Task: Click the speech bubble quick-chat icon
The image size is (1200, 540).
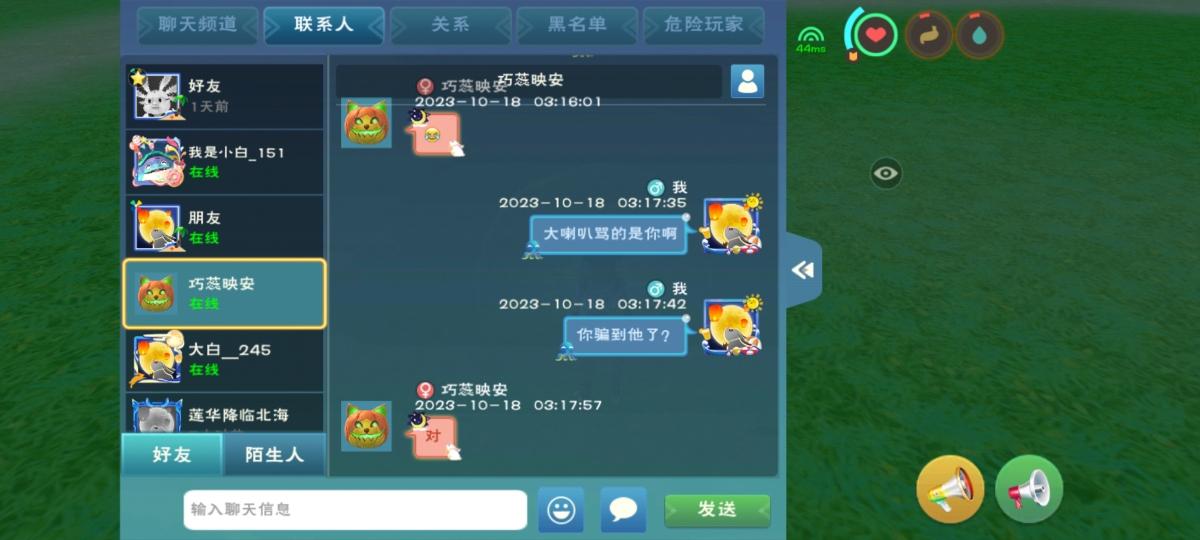Action: pos(623,510)
